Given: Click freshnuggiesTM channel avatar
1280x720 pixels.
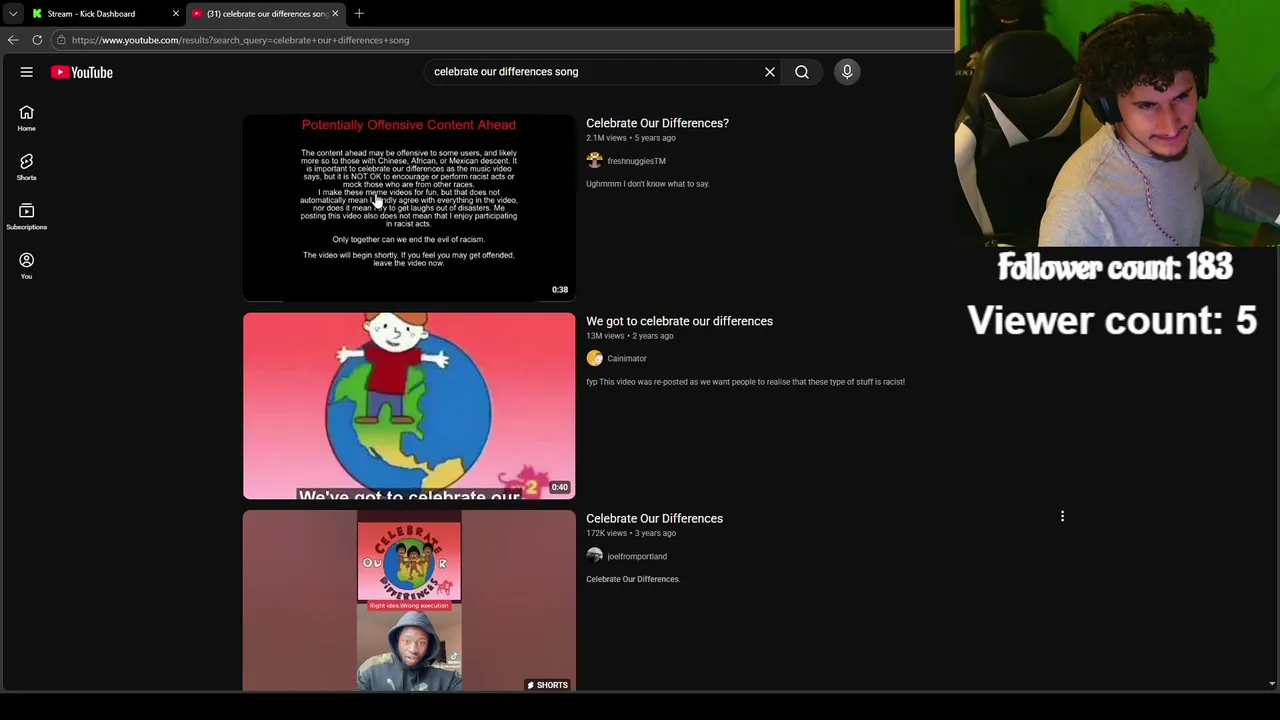Looking at the screenshot, I should pyautogui.click(x=595, y=161).
